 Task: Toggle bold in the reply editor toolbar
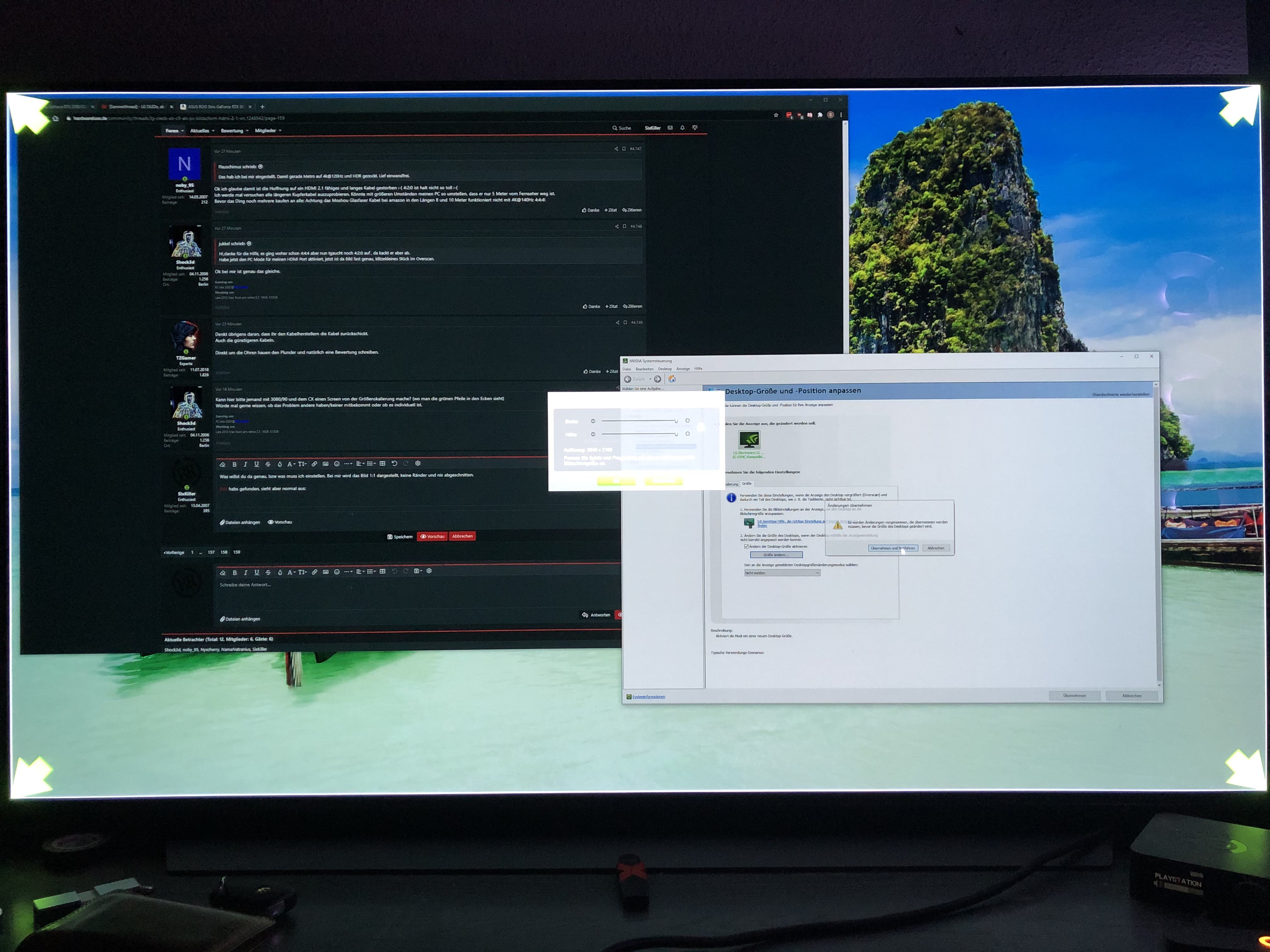pyautogui.click(x=234, y=573)
